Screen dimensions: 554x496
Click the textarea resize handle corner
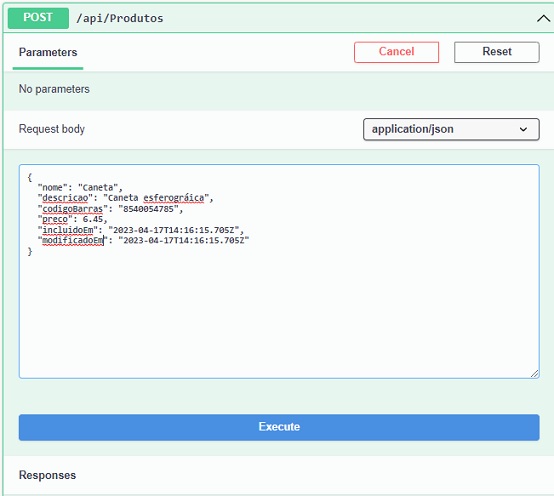coord(535,373)
